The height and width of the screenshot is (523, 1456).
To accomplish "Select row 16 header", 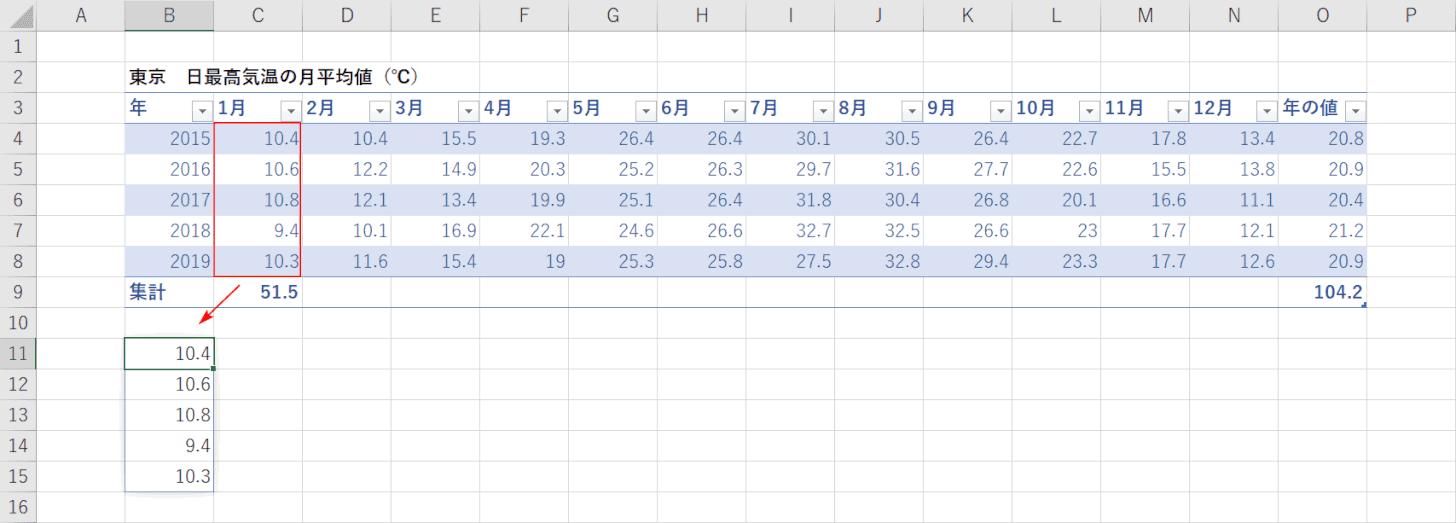I will (18, 507).
